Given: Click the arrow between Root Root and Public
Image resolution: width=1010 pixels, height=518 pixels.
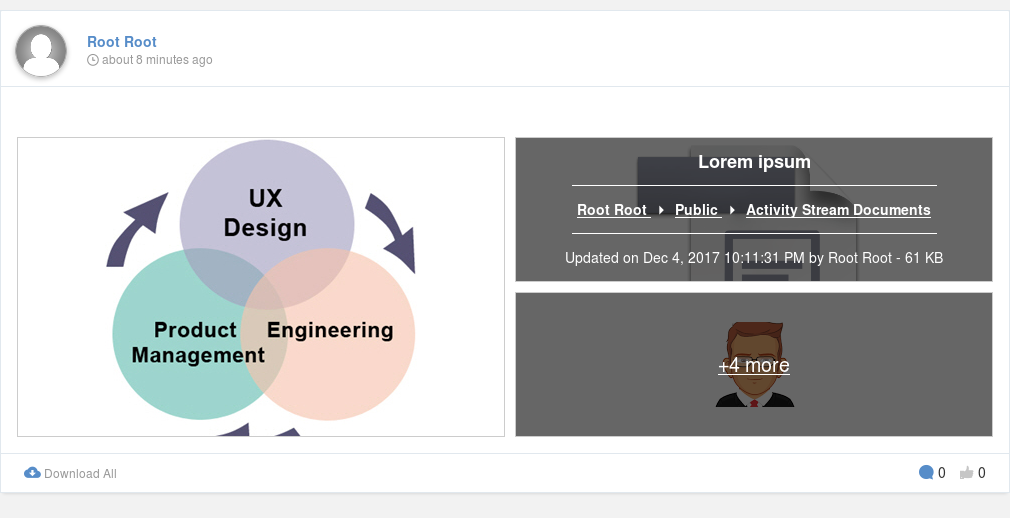Looking at the screenshot, I should coord(662,210).
